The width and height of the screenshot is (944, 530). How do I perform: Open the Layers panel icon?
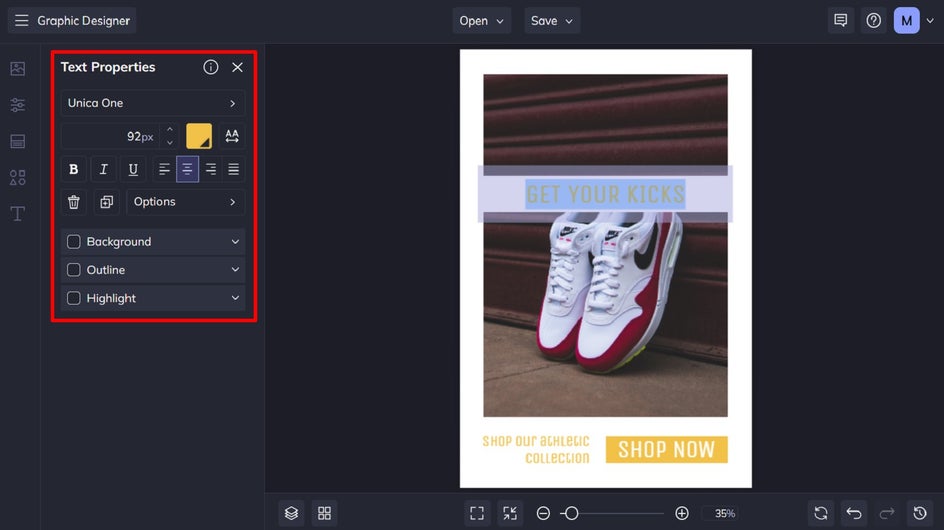coord(291,513)
